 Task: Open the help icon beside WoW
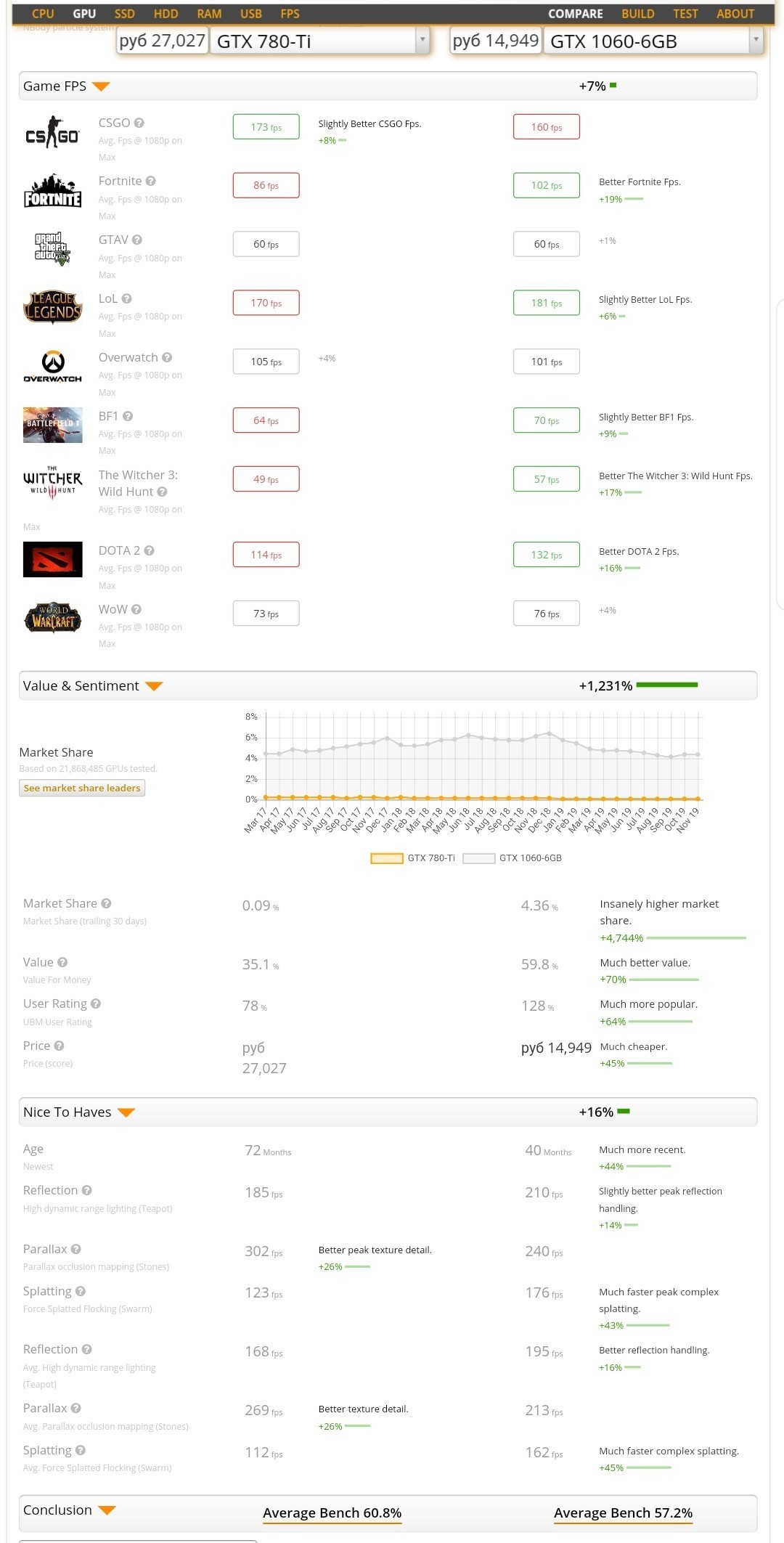click(136, 609)
